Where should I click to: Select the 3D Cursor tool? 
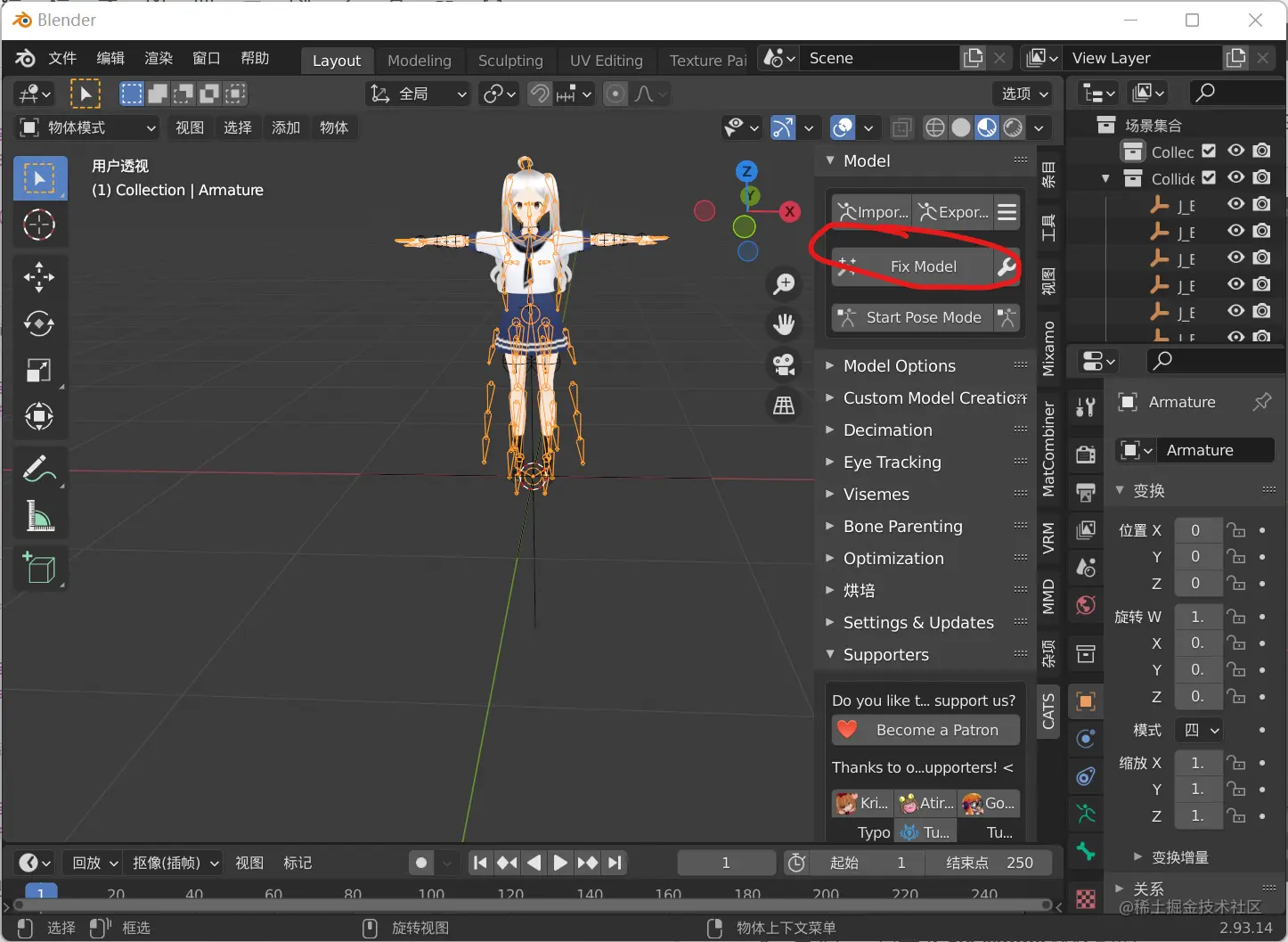click(39, 225)
